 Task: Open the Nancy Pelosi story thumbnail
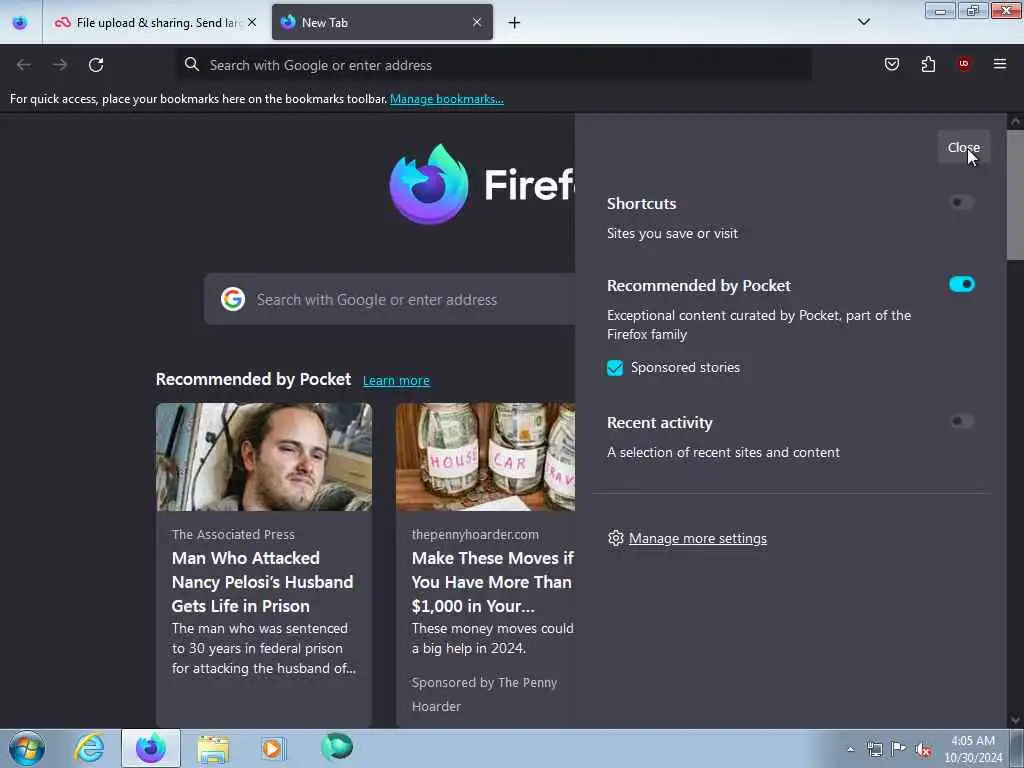pos(264,456)
